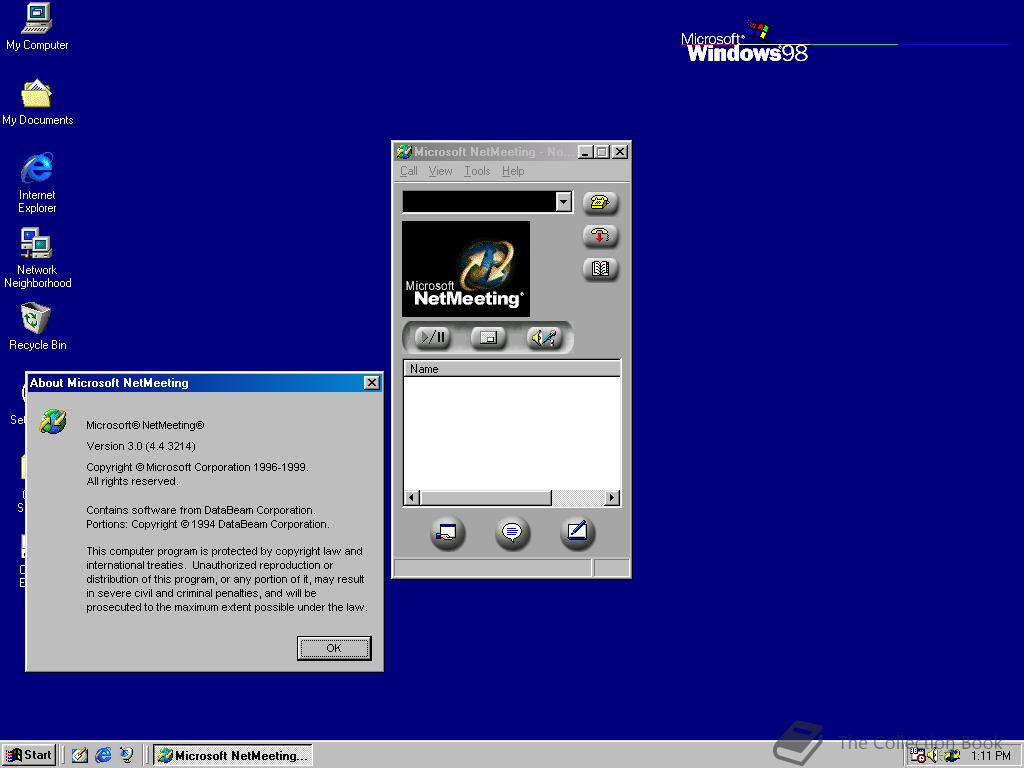1024x768 pixels.
Task: Click OK in About Microsoft NetMeeting dialog
Action: [x=334, y=648]
